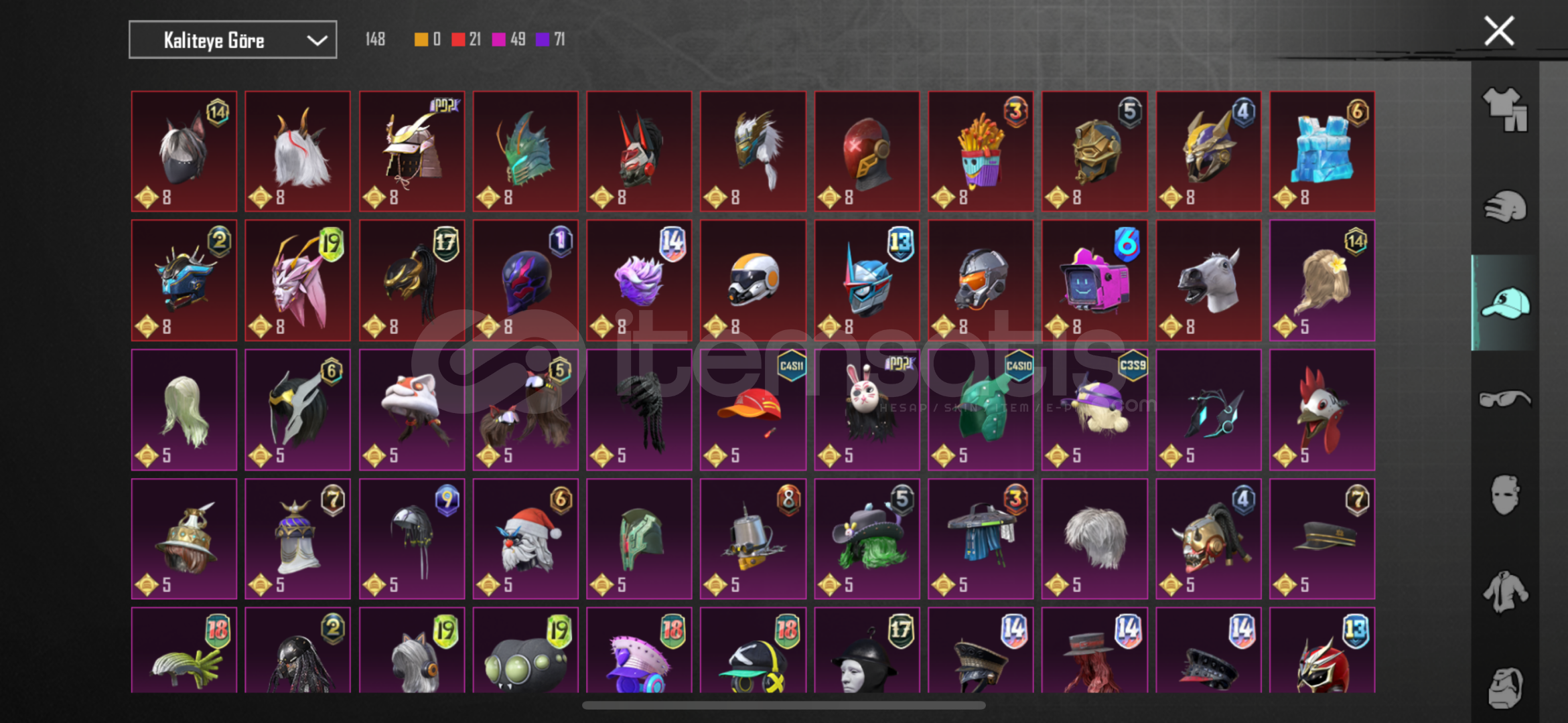Screen dimensions: 1568x723
Task: Select the french fries helmet item
Action: [981, 151]
